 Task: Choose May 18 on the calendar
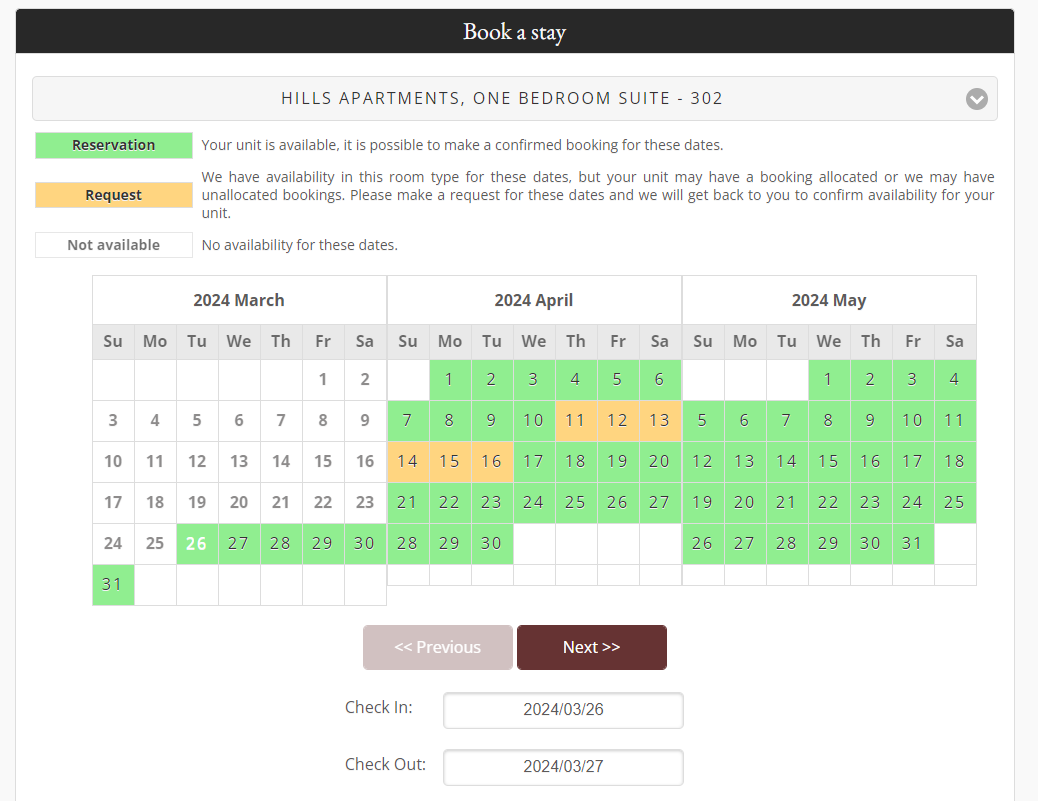coord(954,462)
